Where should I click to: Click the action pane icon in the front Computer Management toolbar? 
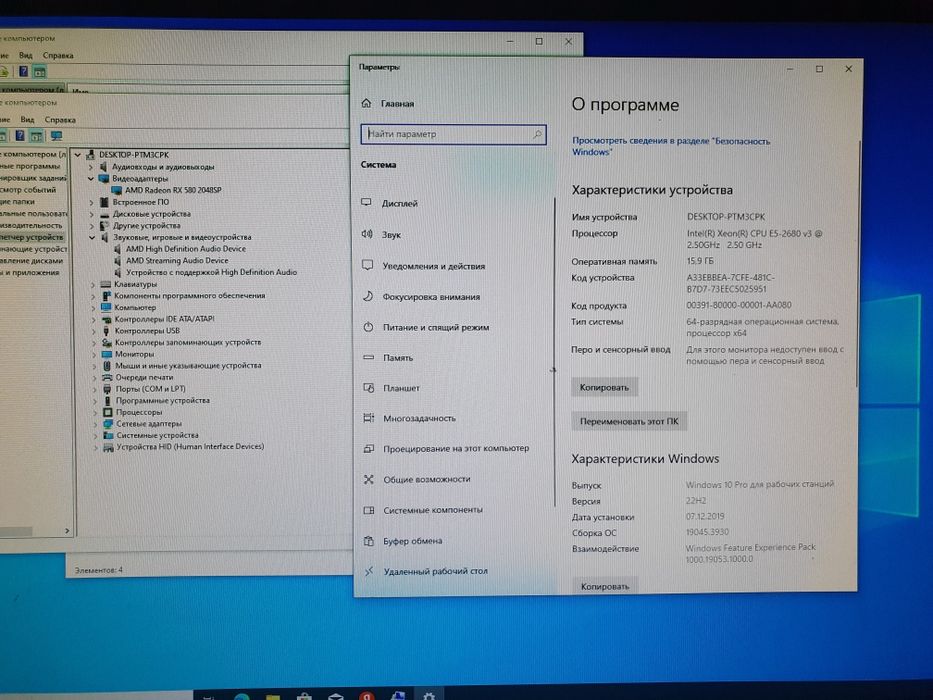(x=36, y=136)
